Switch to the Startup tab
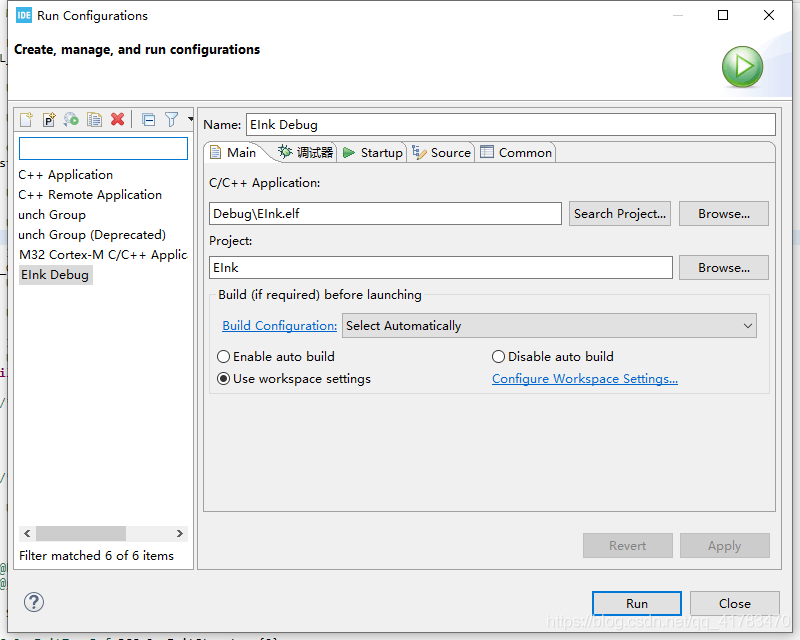 click(373, 153)
